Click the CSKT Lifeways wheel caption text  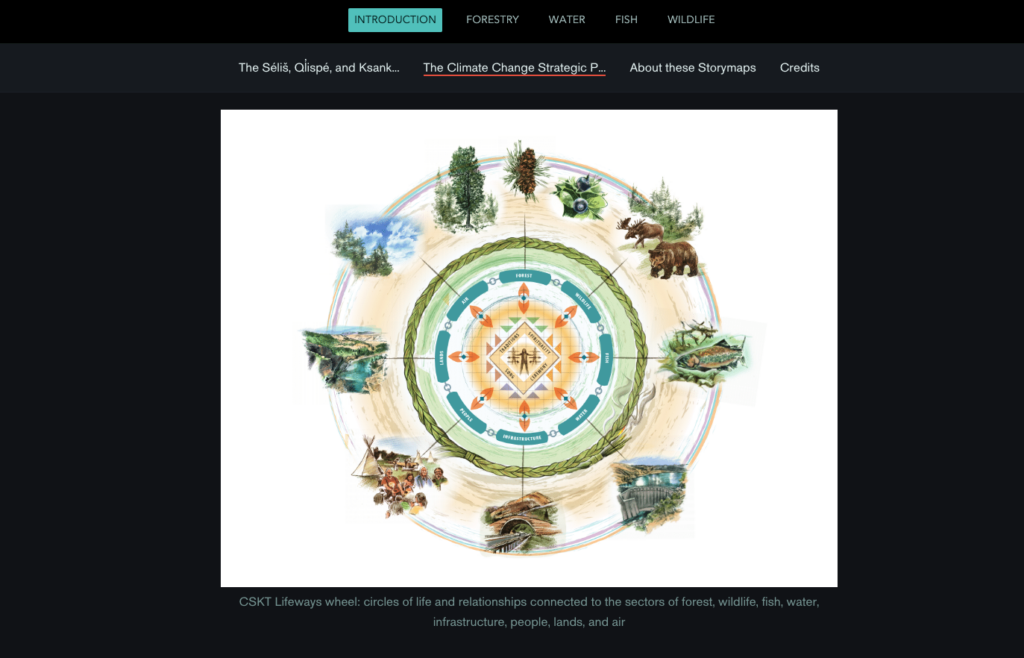coord(529,612)
